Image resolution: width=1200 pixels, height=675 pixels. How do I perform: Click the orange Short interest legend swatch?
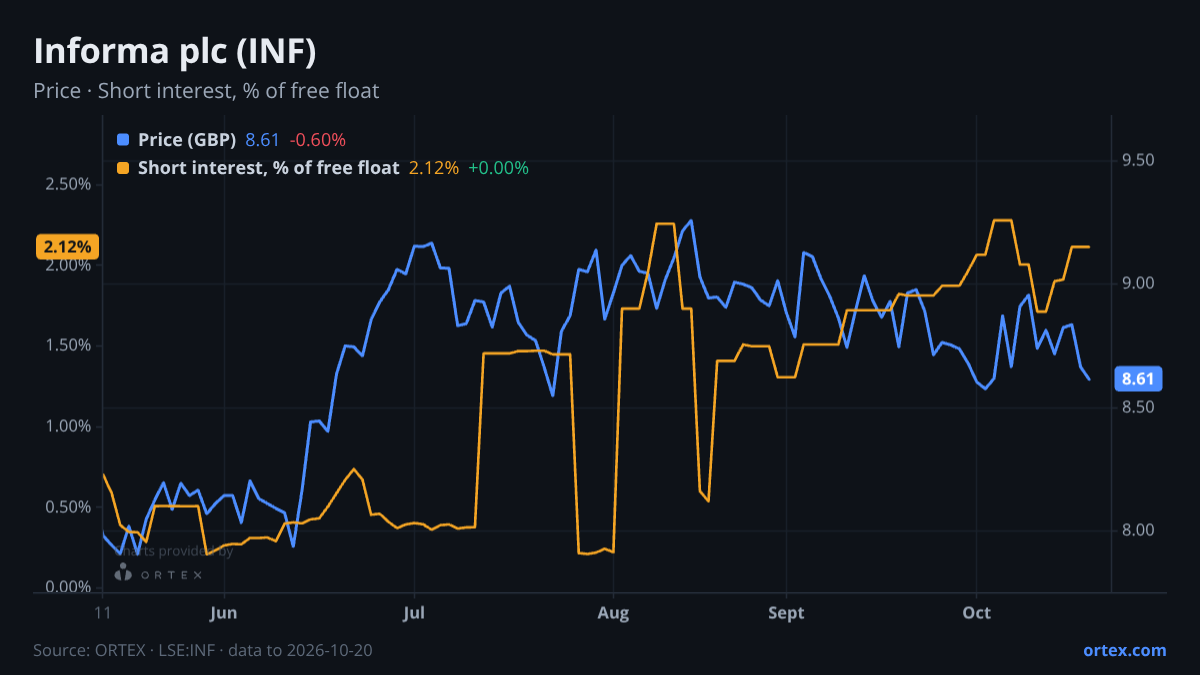click(x=123, y=168)
